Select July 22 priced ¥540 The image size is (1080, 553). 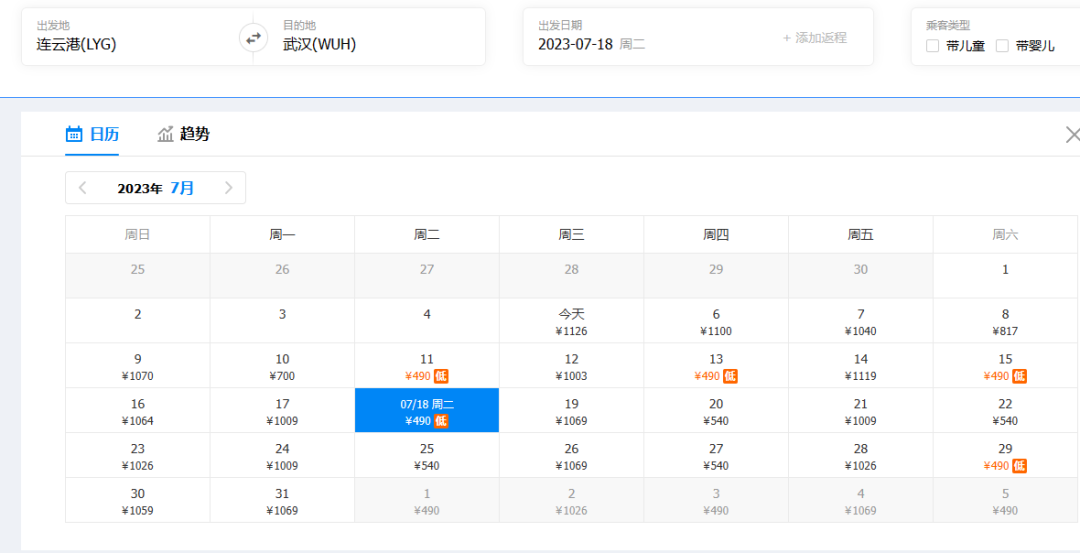click(x=1006, y=410)
